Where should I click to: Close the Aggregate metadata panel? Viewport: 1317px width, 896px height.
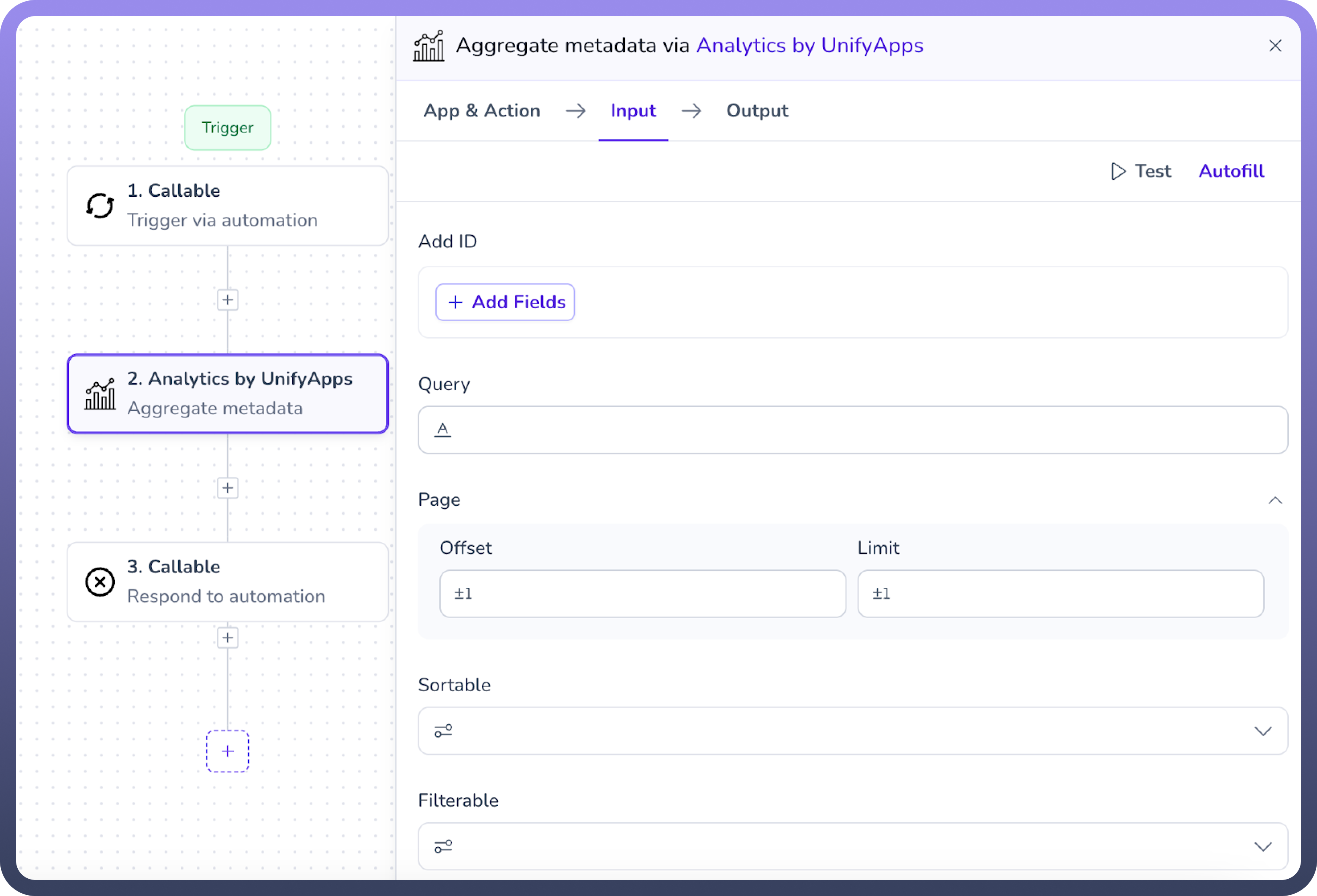pos(1274,46)
